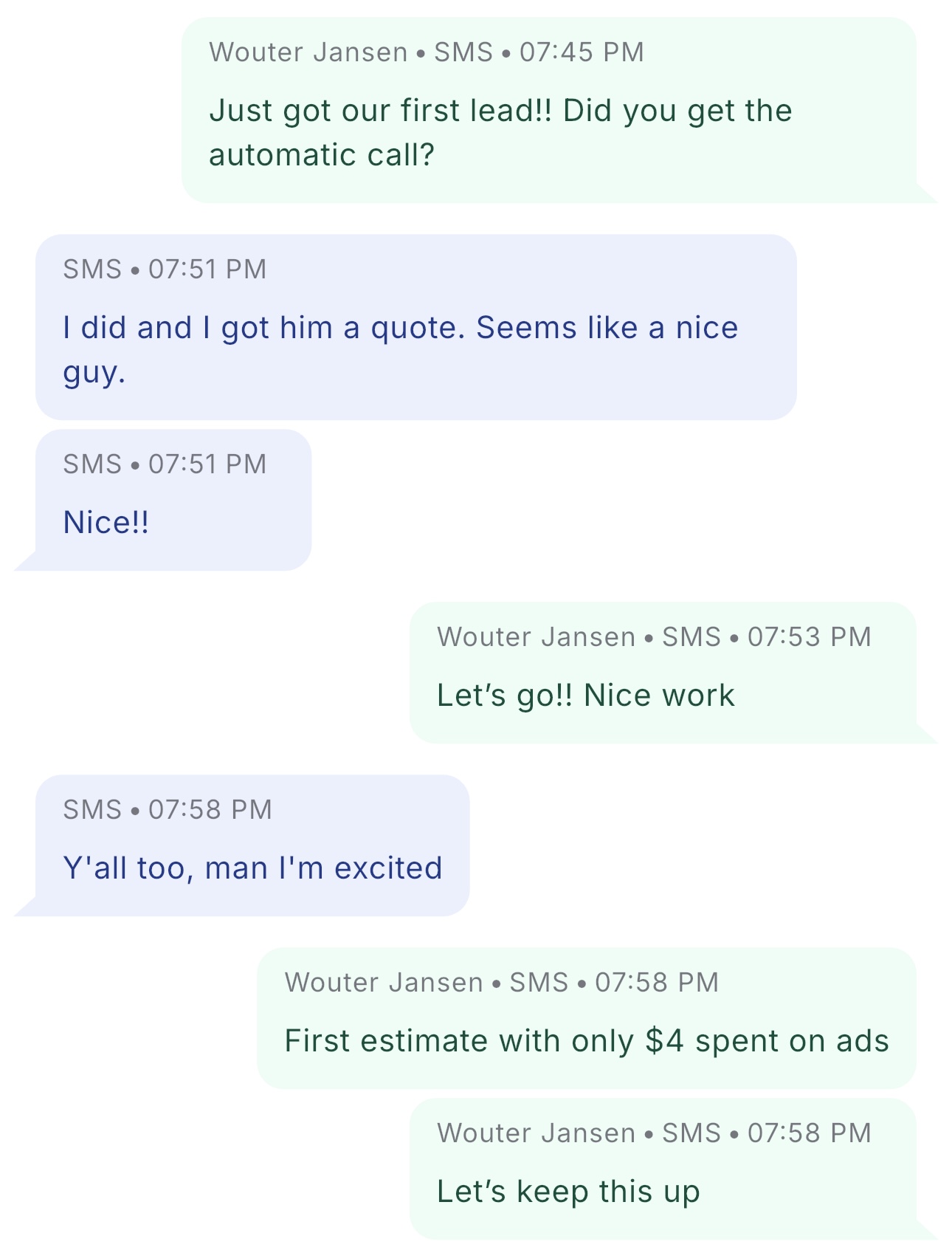This screenshot has width=952, height=1250.
Task: Click the "Let's keep this up" message
Action: pyautogui.click(x=568, y=1192)
